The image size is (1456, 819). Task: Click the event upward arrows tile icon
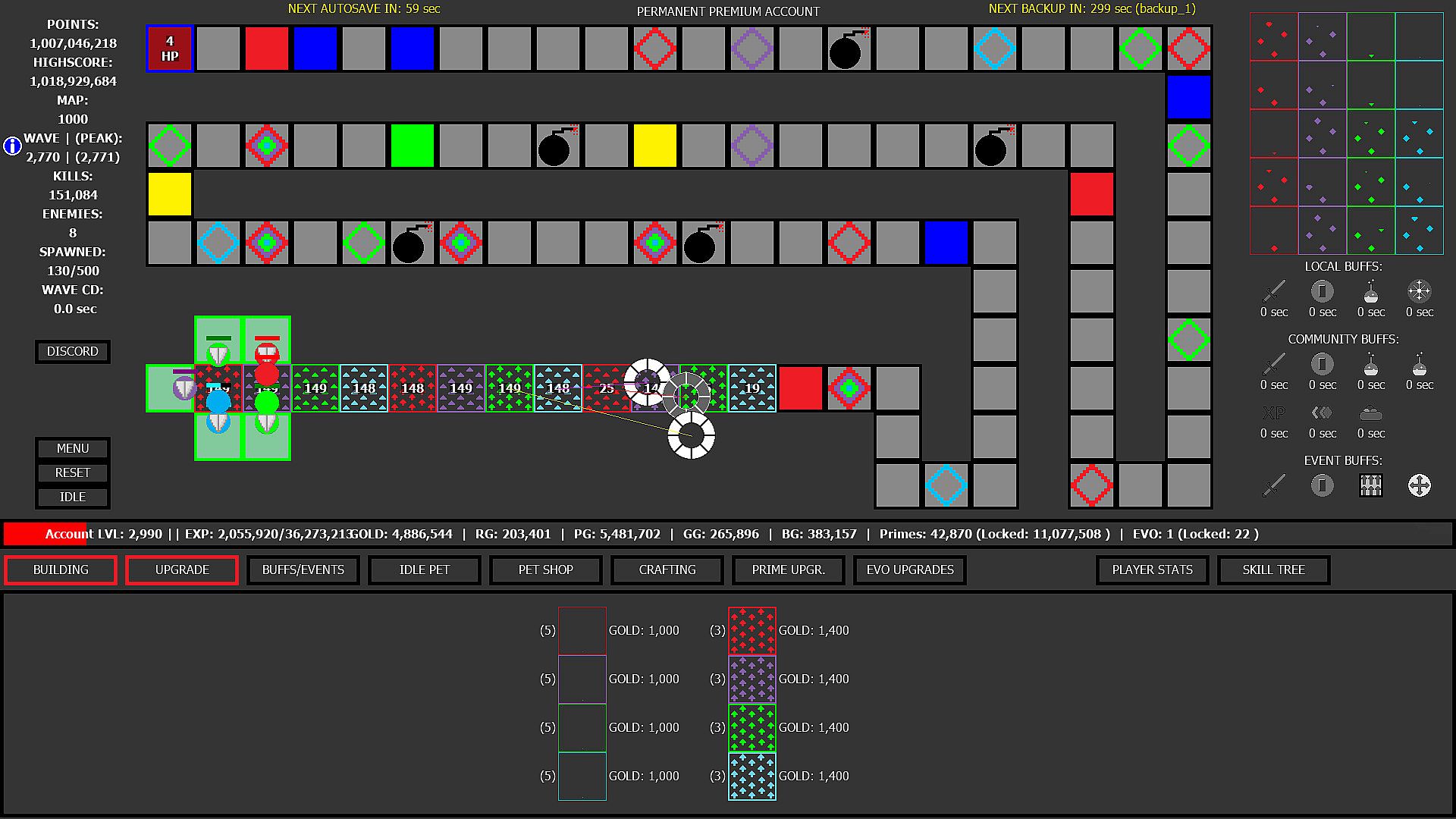pyautogui.click(x=1370, y=485)
